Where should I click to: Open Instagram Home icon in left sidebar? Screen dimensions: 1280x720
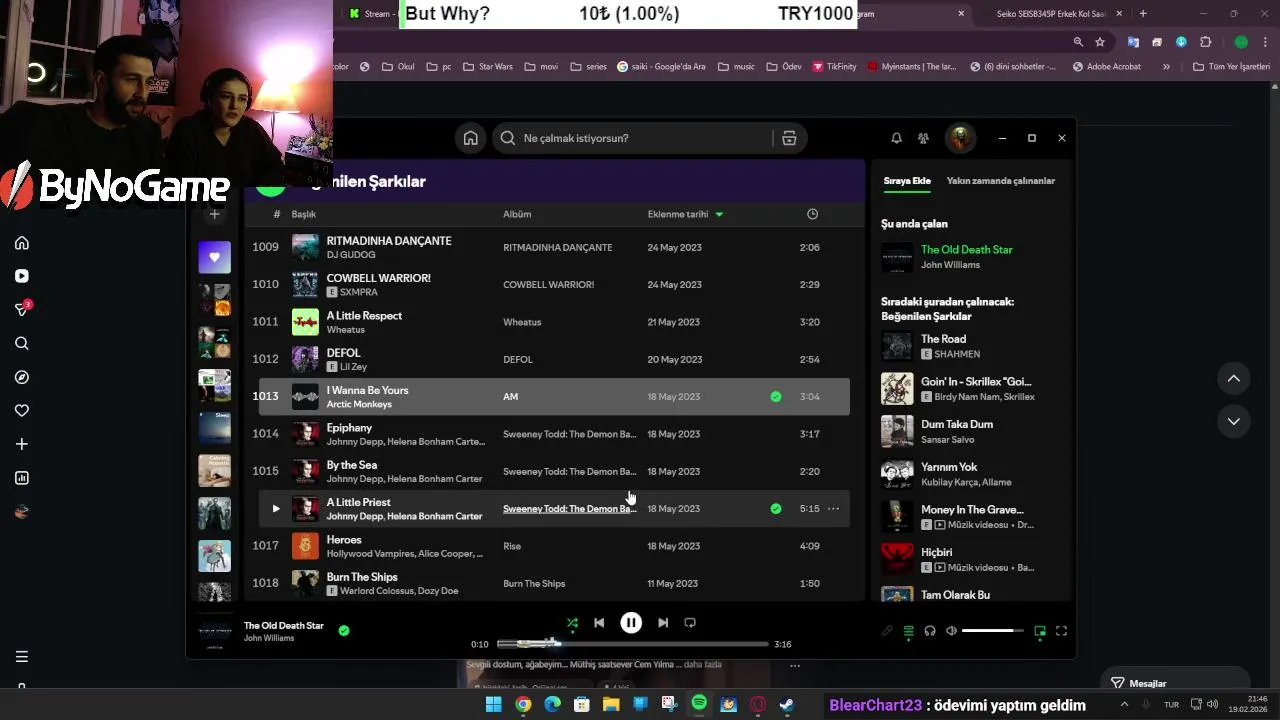22,243
